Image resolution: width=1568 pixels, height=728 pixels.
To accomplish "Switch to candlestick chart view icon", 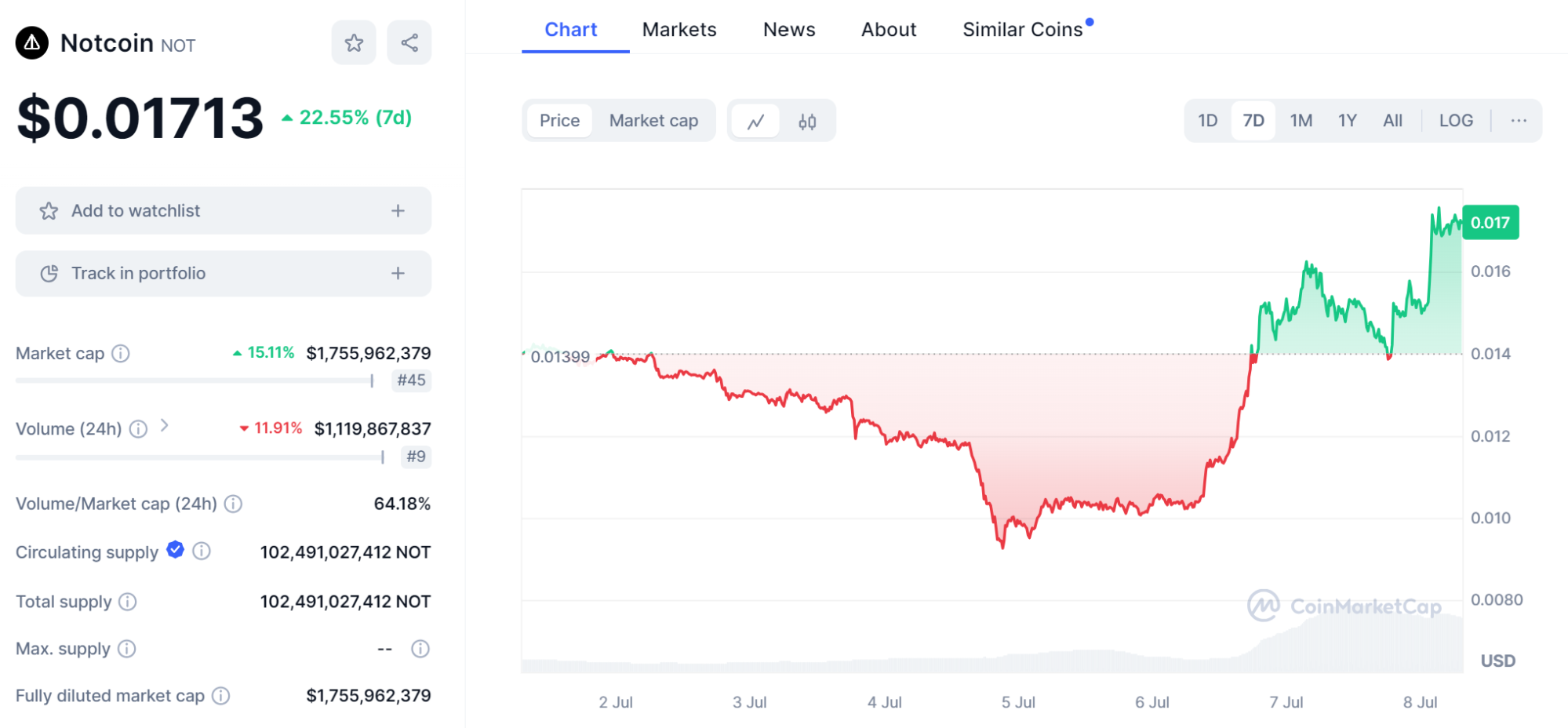I will 807,122.
